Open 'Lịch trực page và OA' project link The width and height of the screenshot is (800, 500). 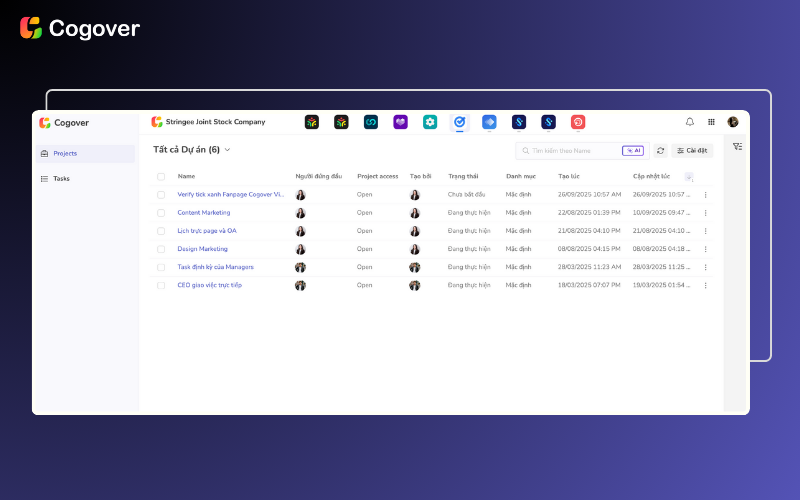pos(207,231)
